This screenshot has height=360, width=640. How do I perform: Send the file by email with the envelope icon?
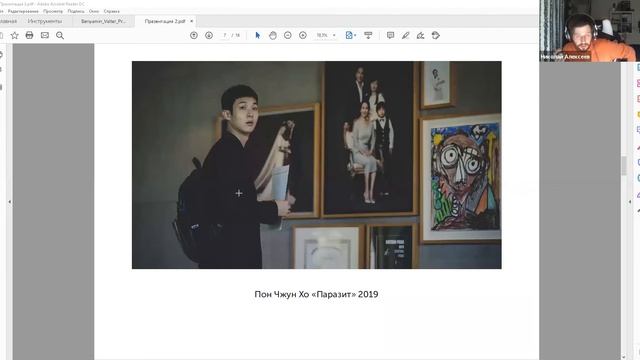(45, 36)
